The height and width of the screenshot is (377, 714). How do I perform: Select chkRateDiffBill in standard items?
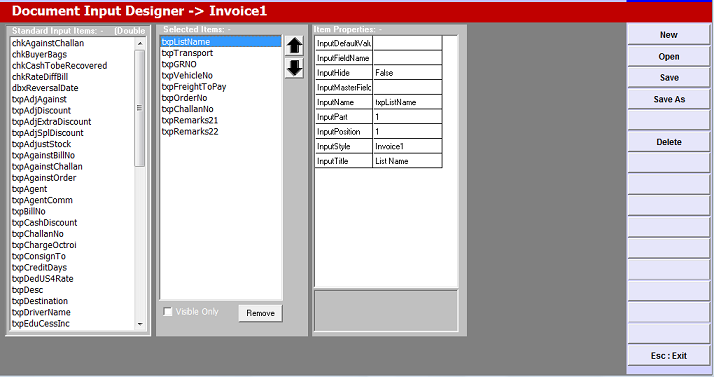point(72,77)
